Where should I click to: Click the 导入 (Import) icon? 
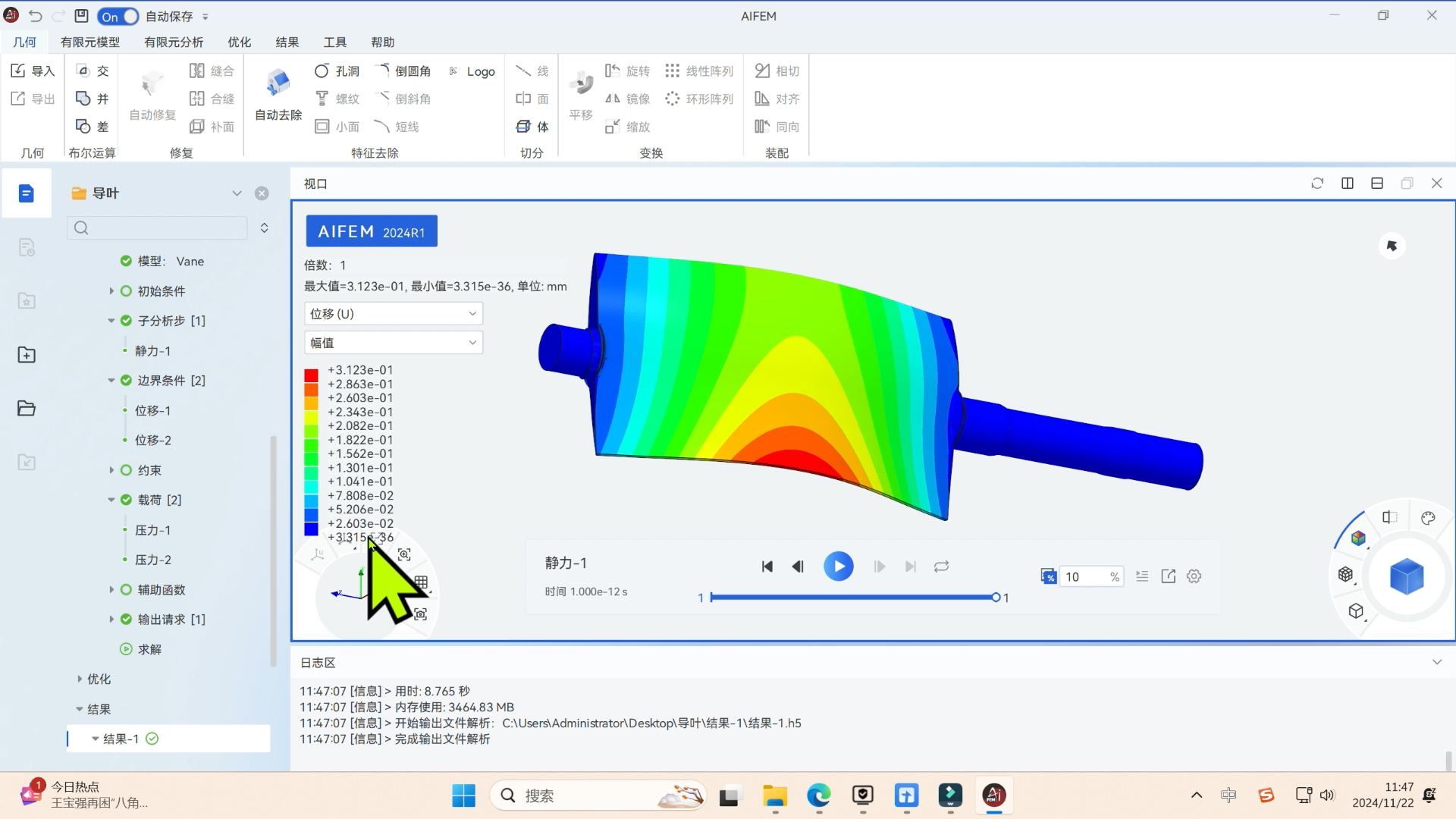[19, 71]
